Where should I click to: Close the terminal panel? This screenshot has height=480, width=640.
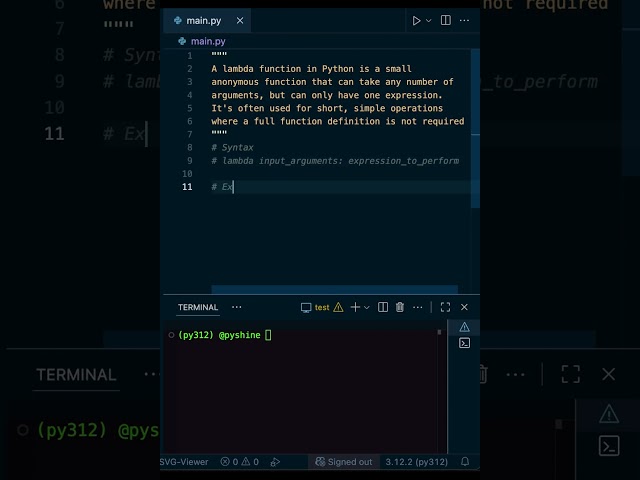coord(464,307)
